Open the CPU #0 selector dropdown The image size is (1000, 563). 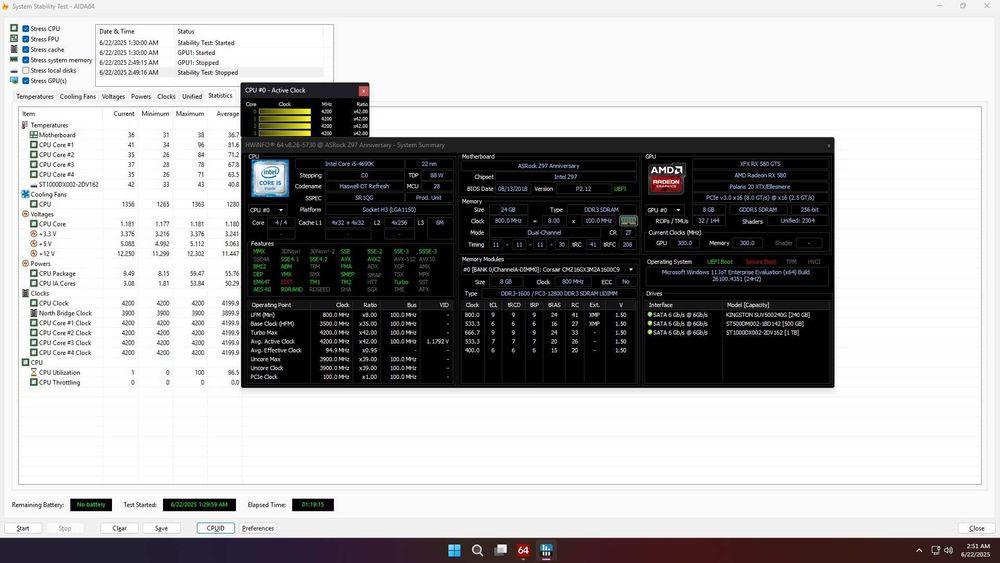point(267,210)
